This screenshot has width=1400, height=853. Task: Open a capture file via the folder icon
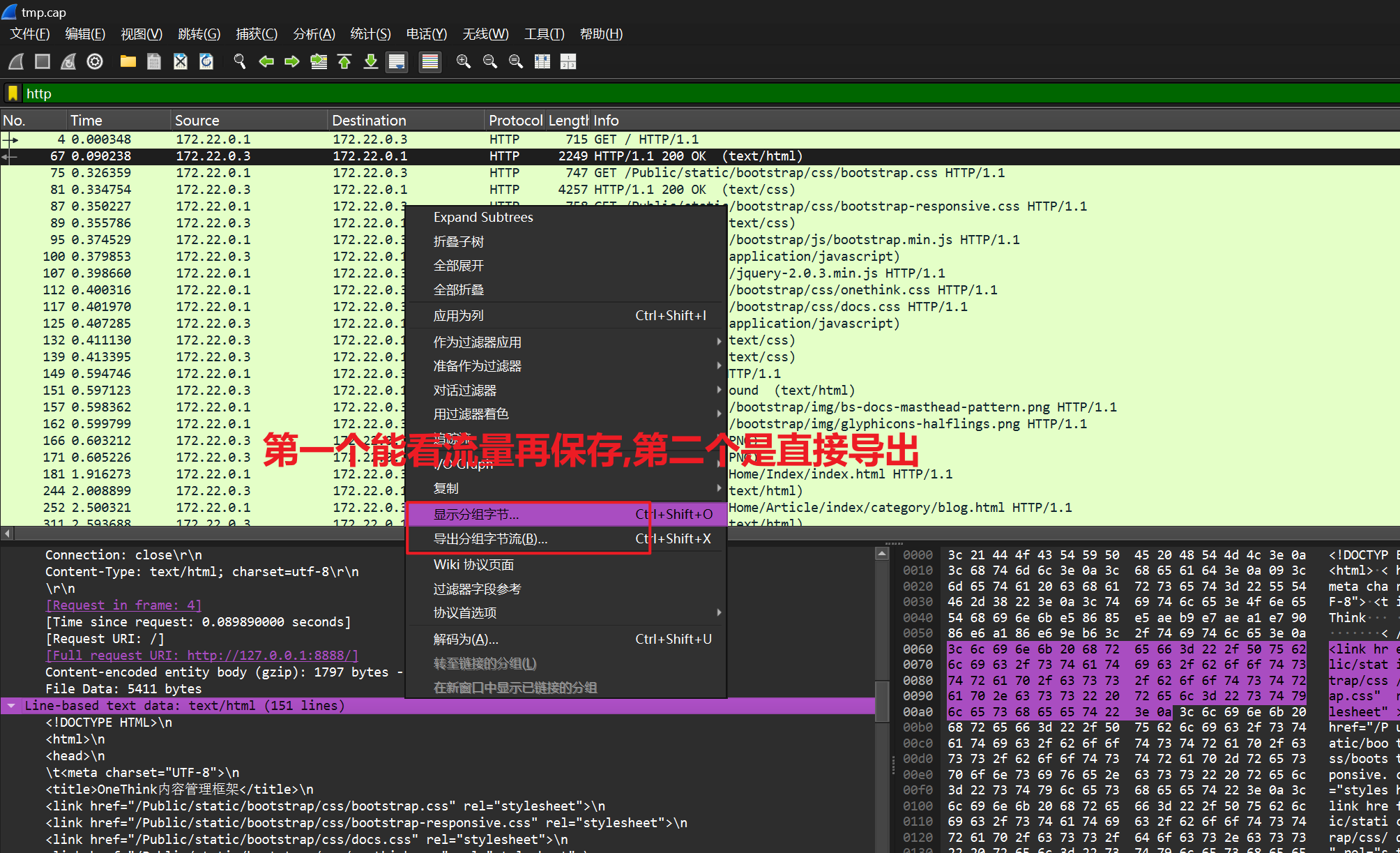127,61
